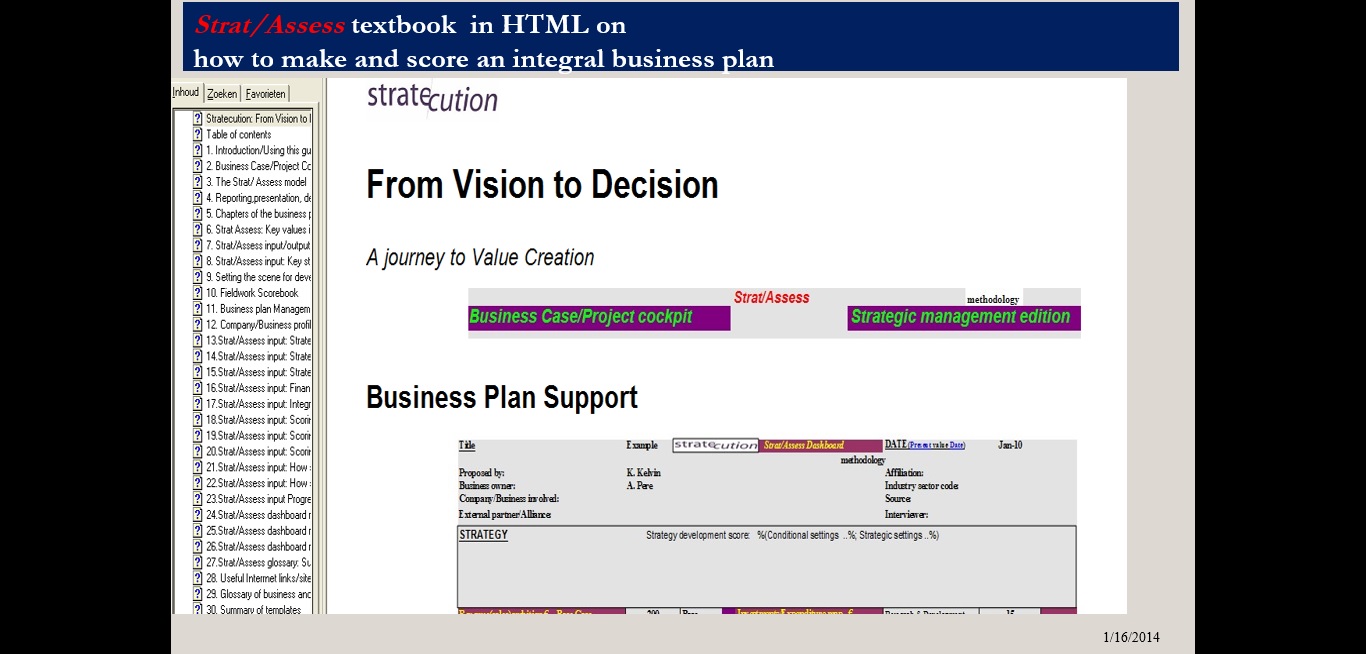Viewport: 1366px width, 654px height.
Task: Open '2. Business Case/Project Cockpit' topic
Action: pos(258,166)
